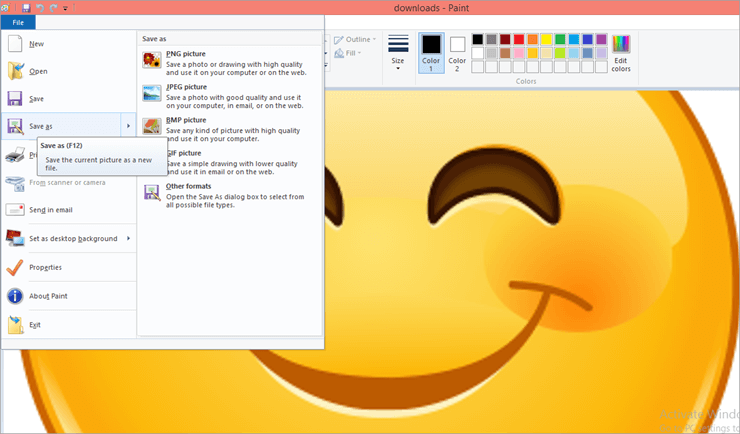The height and width of the screenshot is (434, 740).
Task: Click the New blank document icon
Action: click(15, 44)
